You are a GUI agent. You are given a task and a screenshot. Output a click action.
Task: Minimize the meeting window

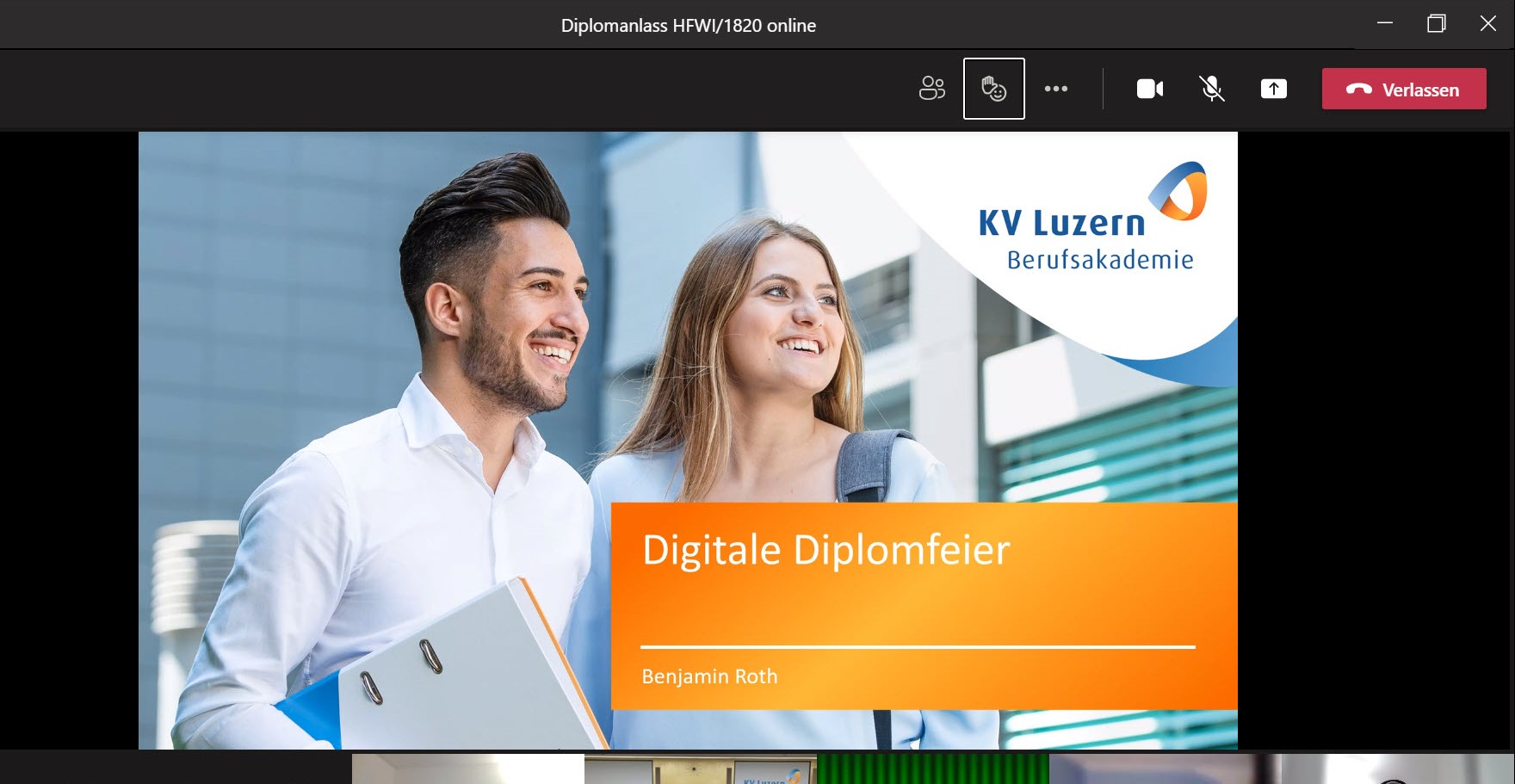click(x=1385, y=23)
